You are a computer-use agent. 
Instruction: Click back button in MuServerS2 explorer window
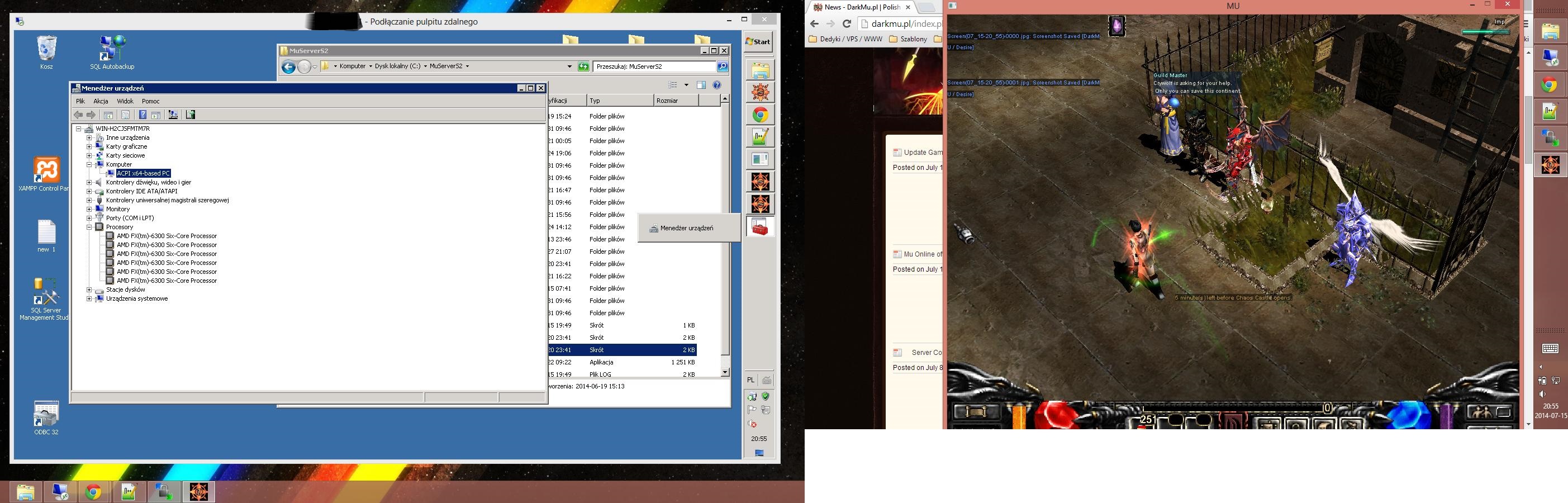[289, 67]
